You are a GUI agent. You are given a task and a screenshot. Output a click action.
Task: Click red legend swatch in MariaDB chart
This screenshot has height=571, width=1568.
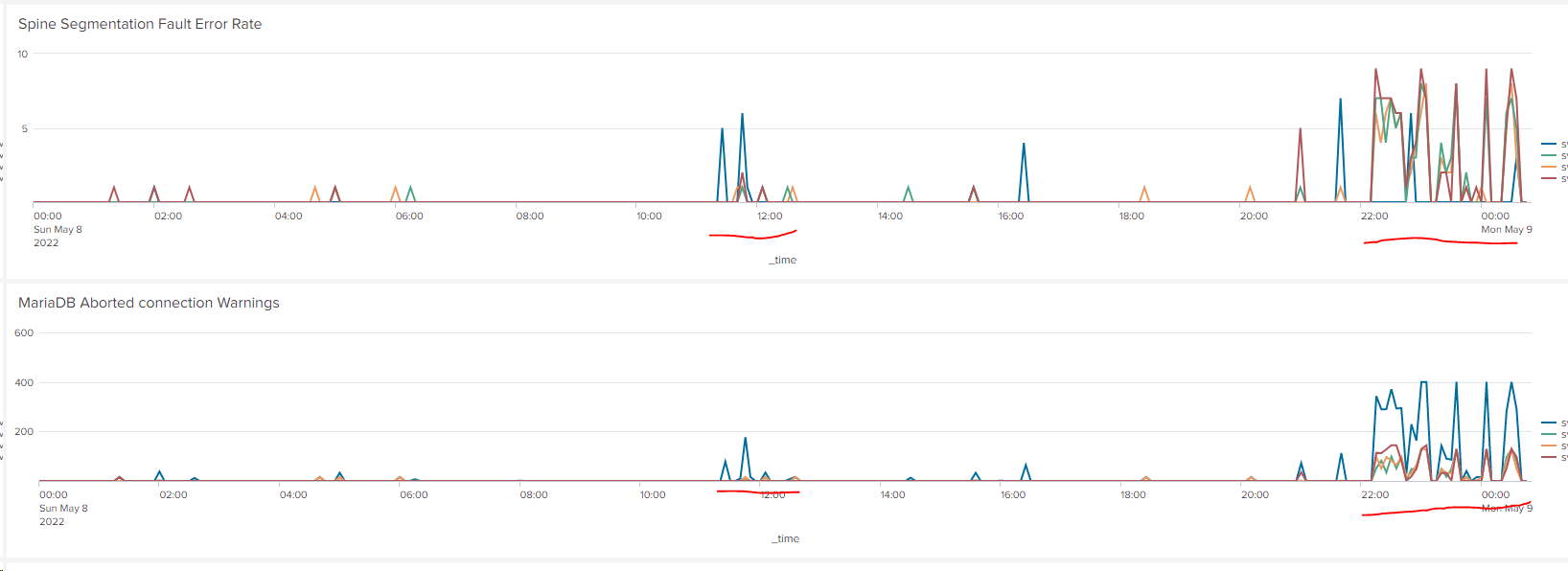click(1549, 457)
